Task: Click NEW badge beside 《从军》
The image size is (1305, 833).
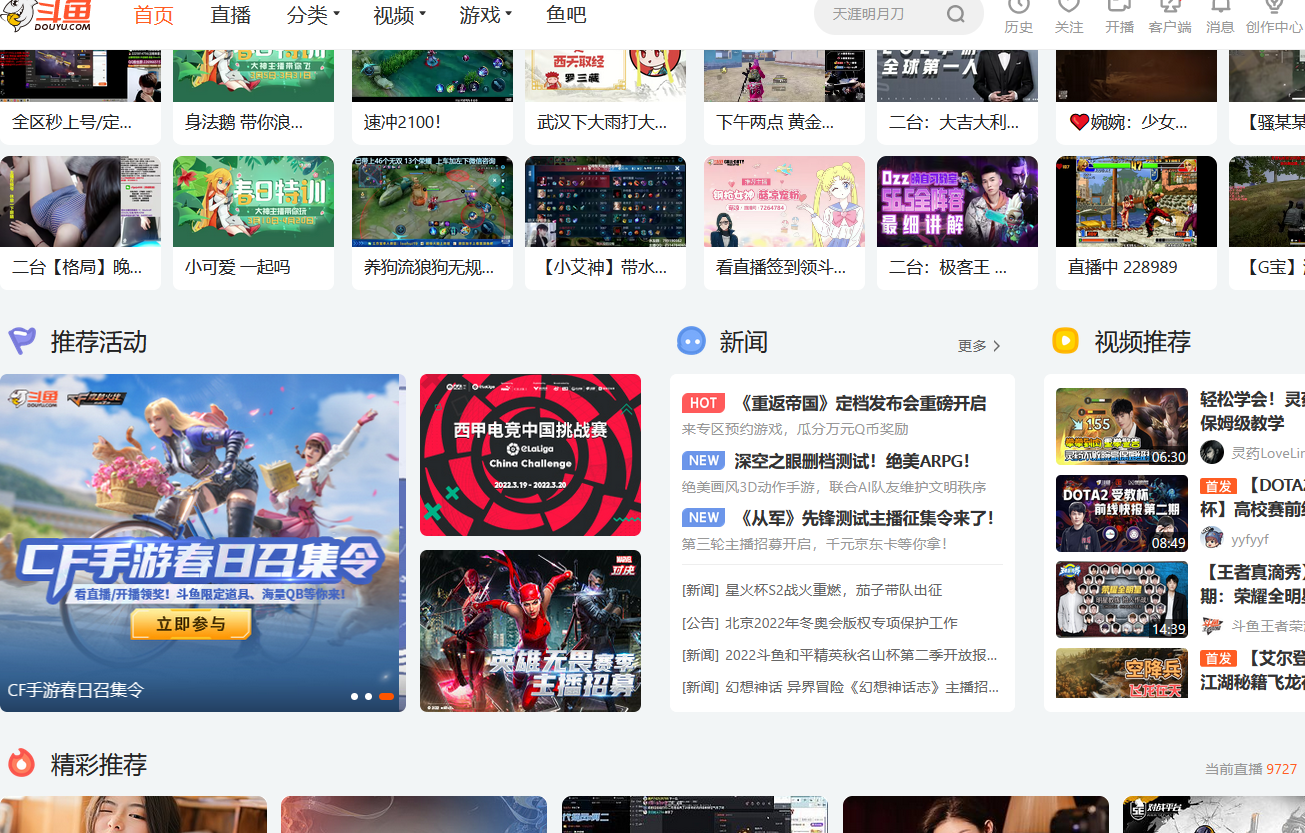Action: click(703, 518)
